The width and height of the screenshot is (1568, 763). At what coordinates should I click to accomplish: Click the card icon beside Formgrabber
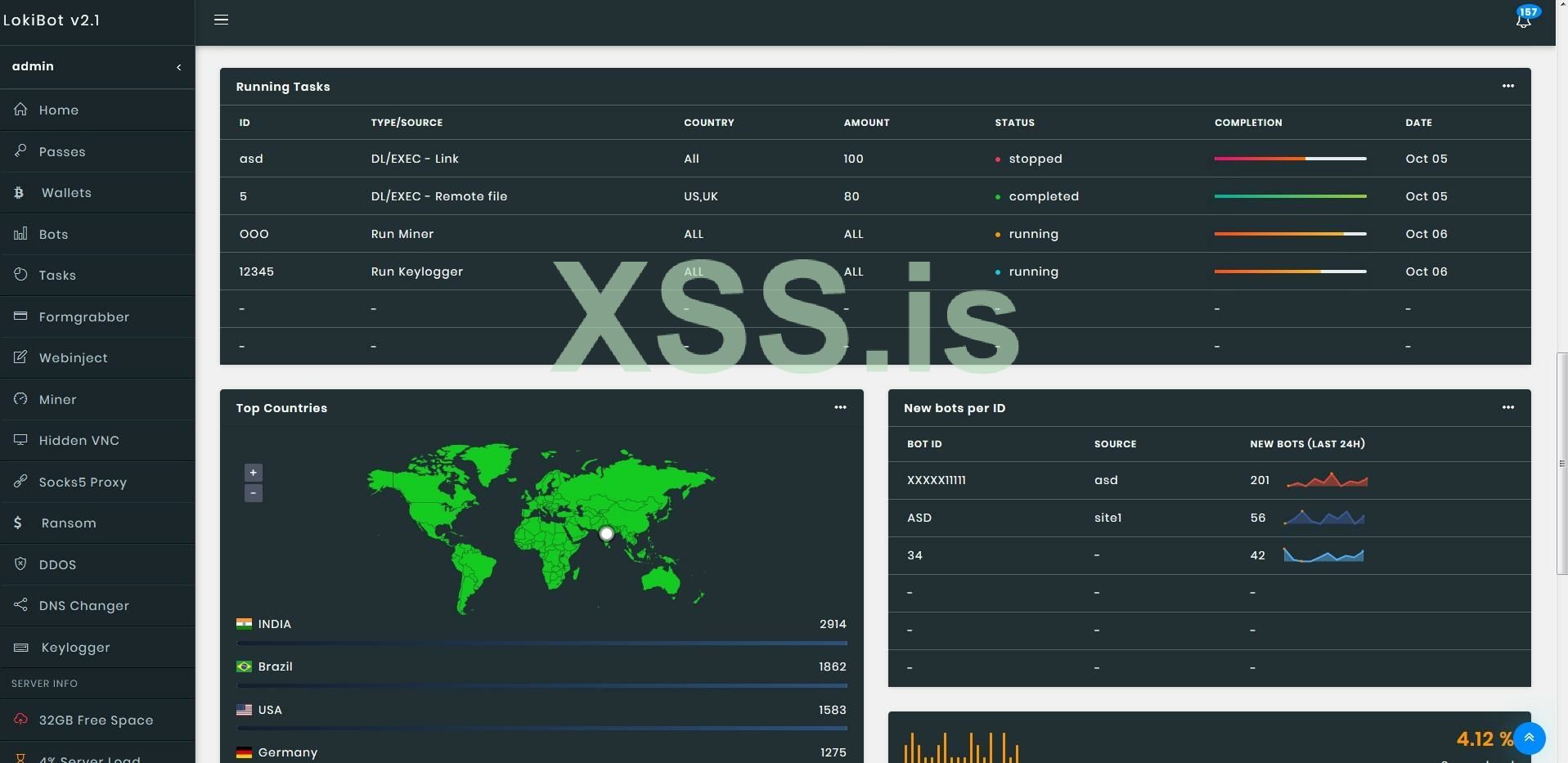tap(20, 316)
